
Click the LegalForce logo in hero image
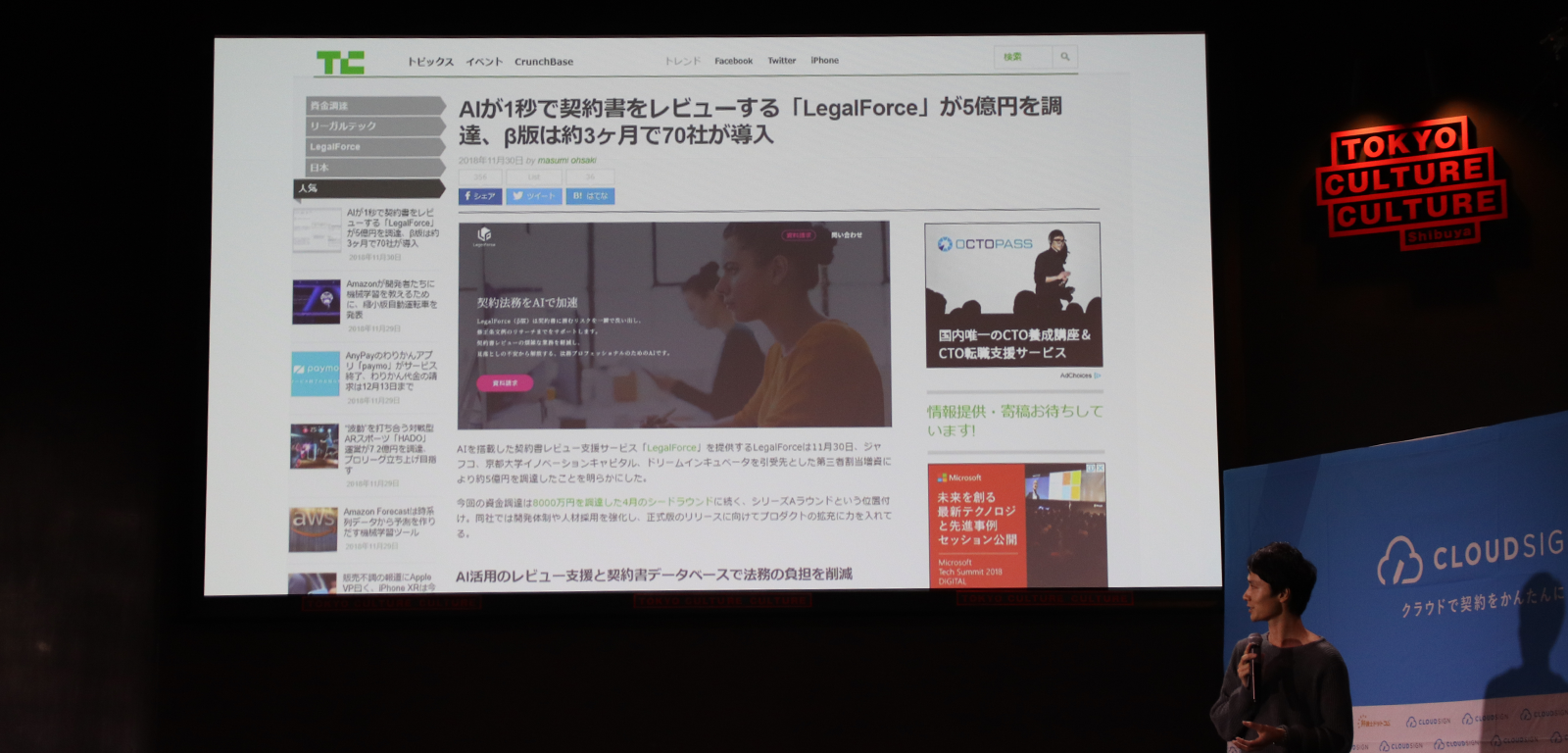483,236
